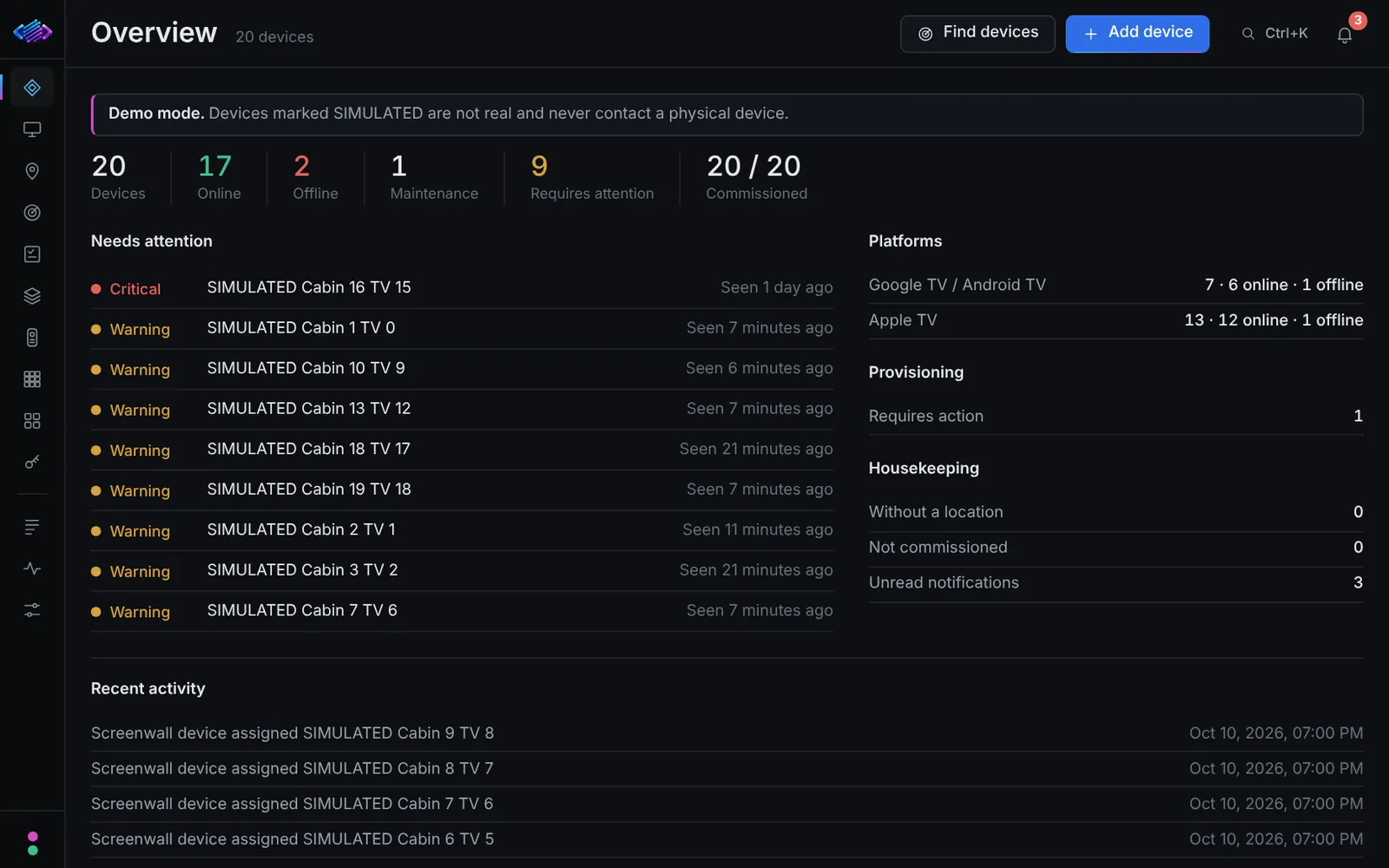Click activity entry for Cabin 9 TV 8
The width and height of the screenshot is (1389, 868).
(727, 733)
